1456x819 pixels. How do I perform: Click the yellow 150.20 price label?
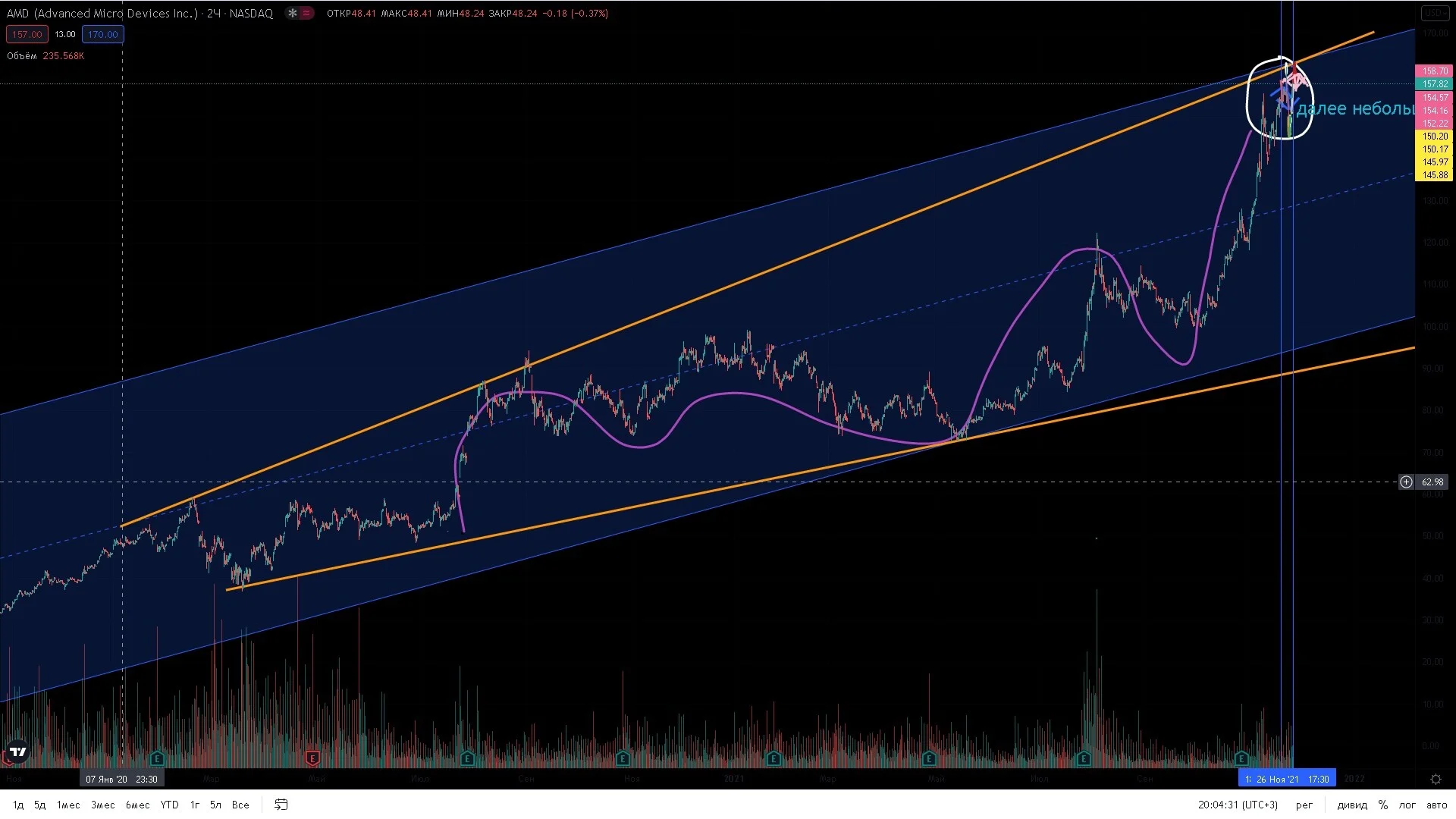coord(1434,136)
